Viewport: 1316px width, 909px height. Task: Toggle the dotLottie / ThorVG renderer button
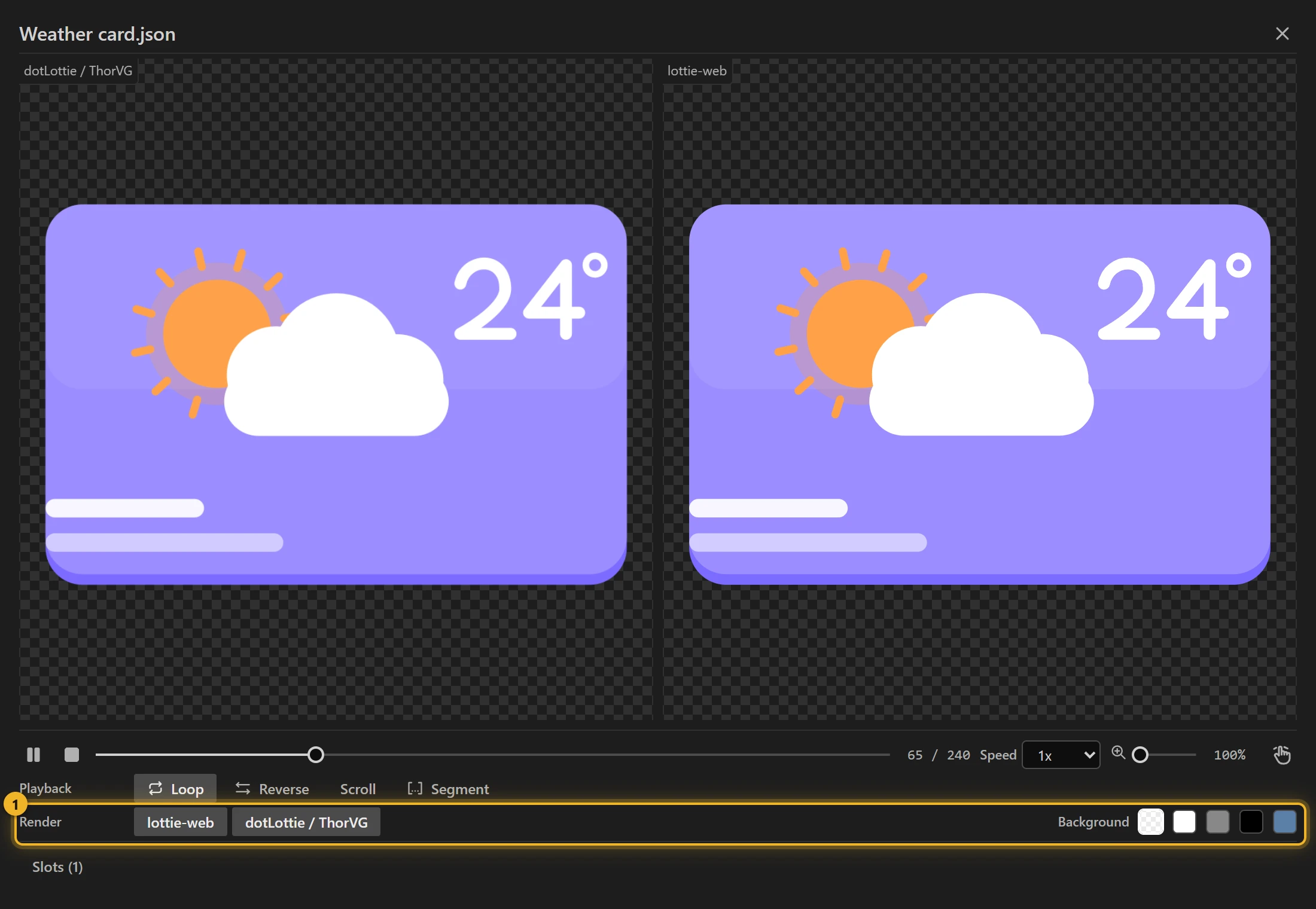pyautogui.click(x=306, y=822)
